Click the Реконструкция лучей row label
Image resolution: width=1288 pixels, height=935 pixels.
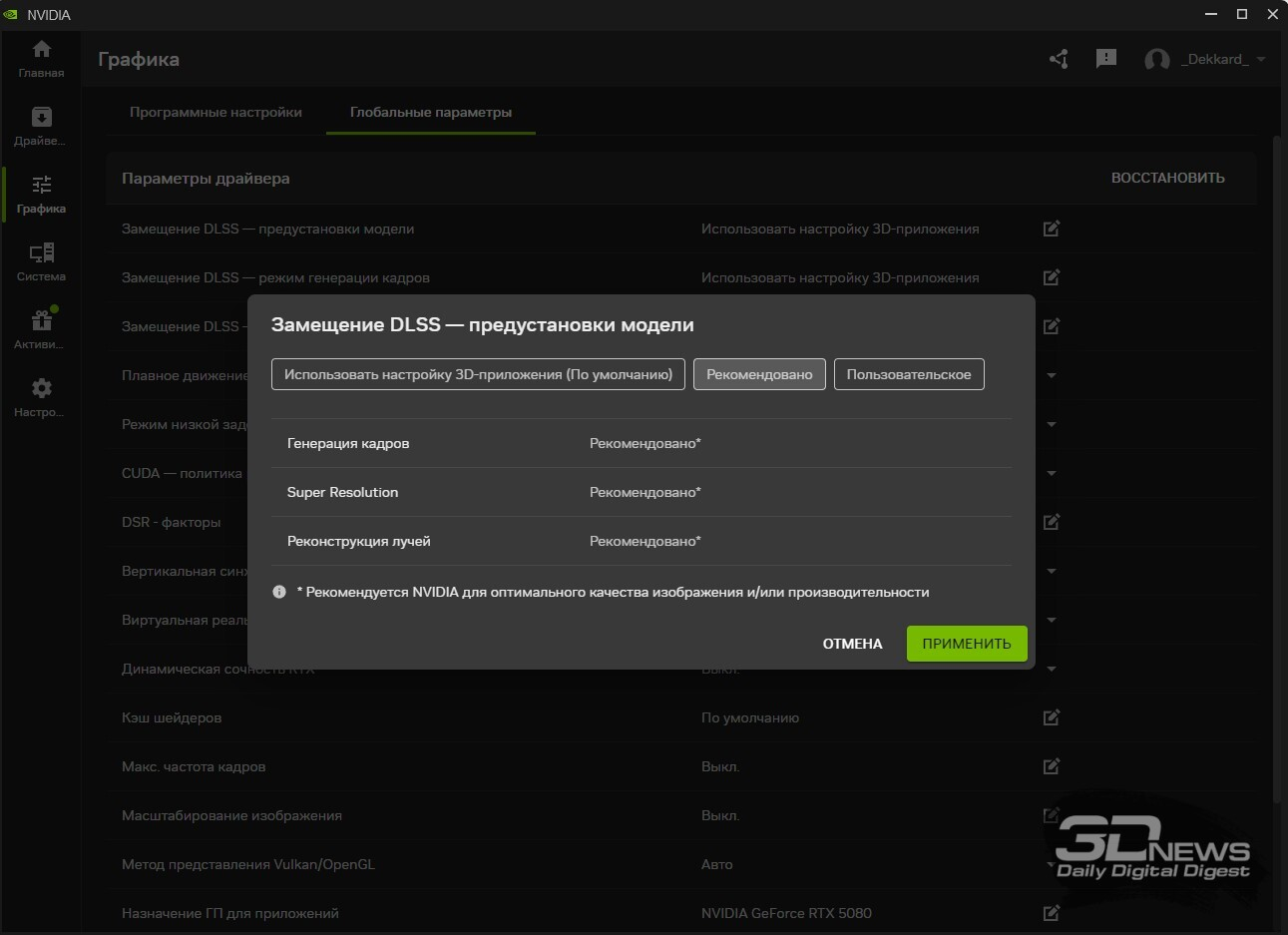point(359,541)
